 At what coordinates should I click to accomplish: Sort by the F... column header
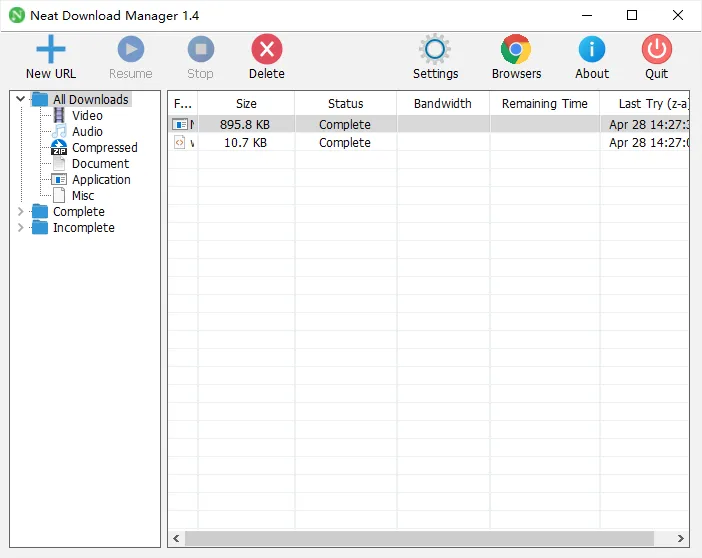point(183,104)
